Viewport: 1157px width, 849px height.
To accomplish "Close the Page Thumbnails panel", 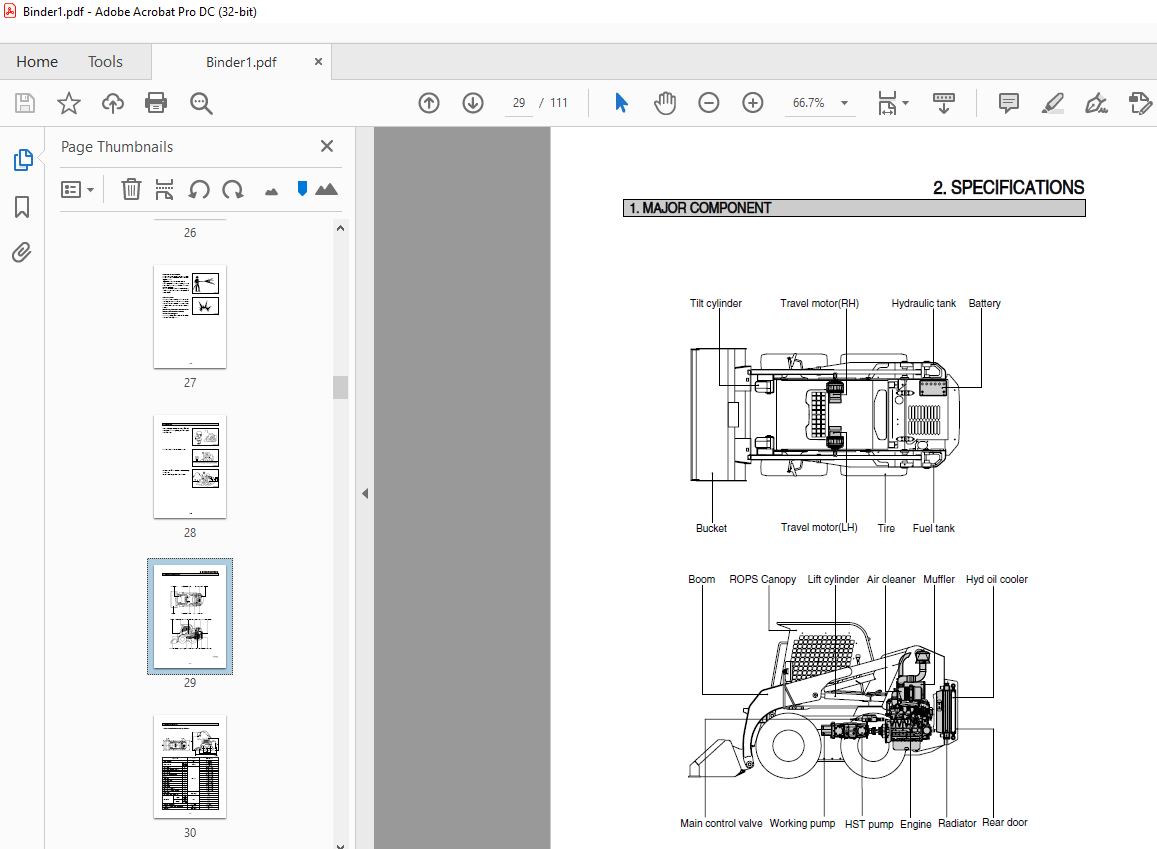I will (326, 146).
